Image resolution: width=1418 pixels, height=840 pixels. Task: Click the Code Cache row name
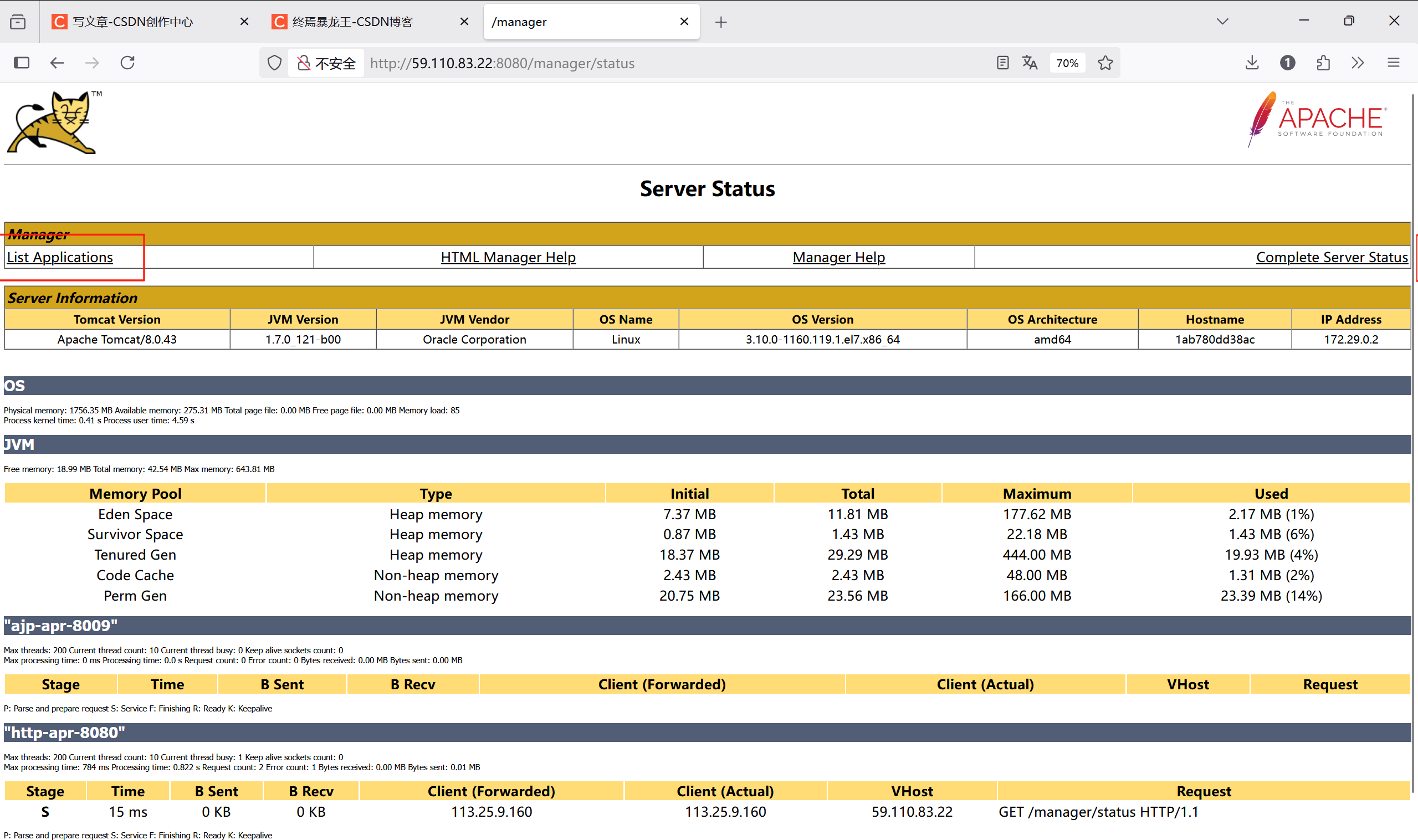135,575
